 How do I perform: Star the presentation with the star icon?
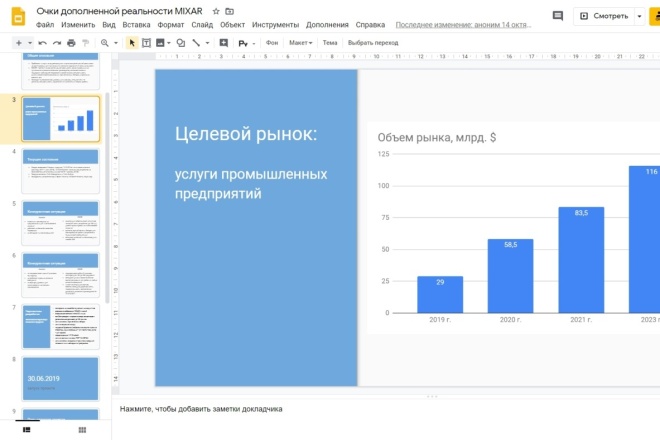coord(216,11)
